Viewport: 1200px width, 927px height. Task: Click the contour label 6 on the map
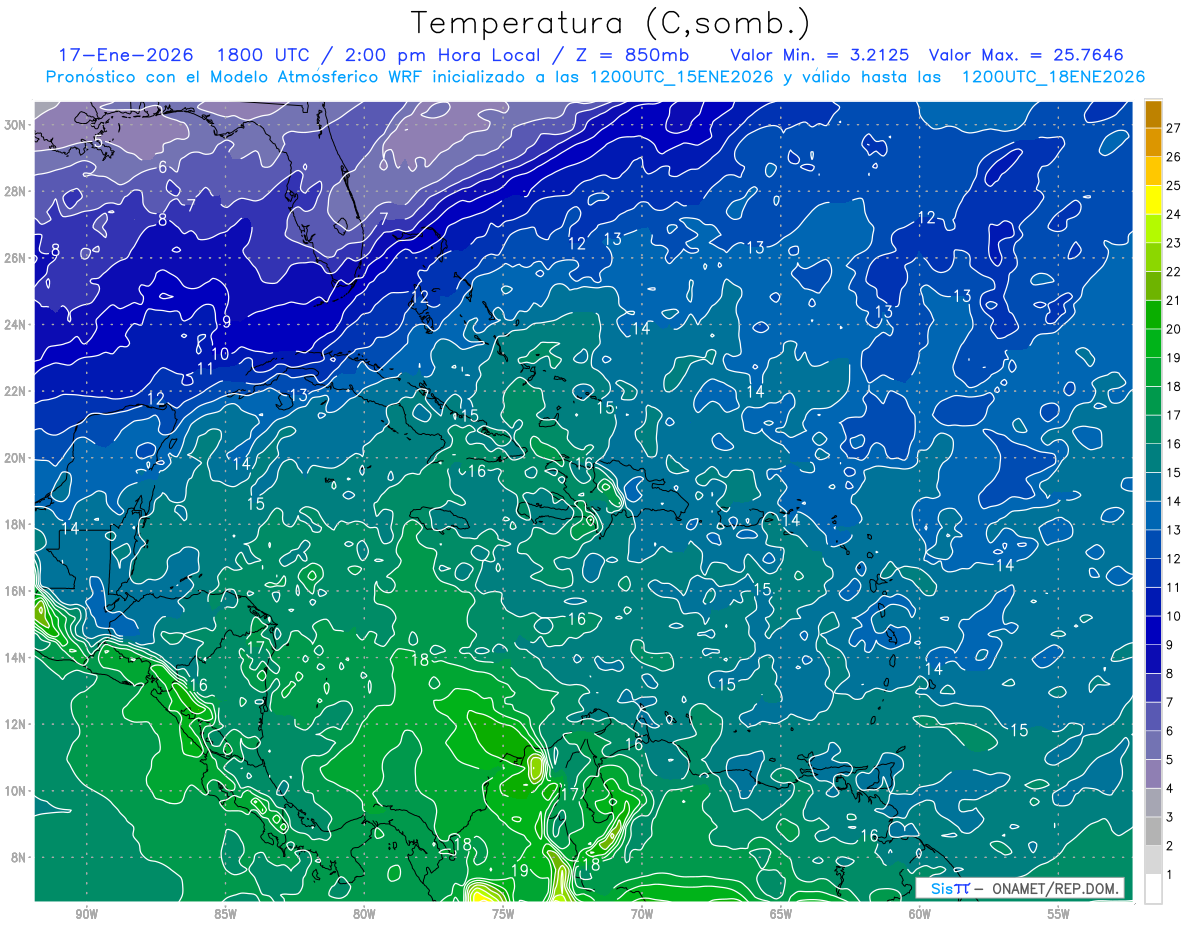[163, 167]
